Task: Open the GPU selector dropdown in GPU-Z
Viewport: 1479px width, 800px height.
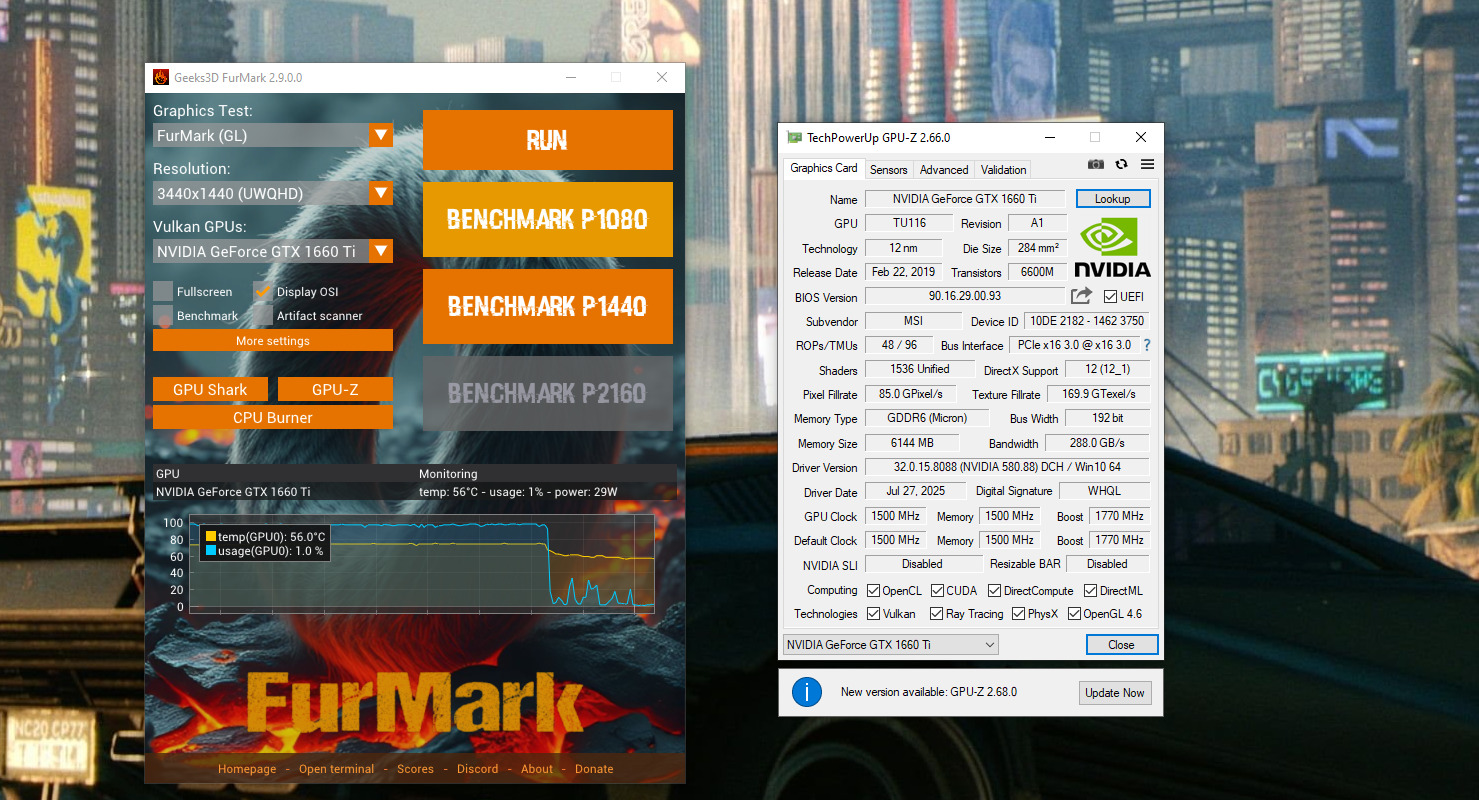Action: point(890,645)
